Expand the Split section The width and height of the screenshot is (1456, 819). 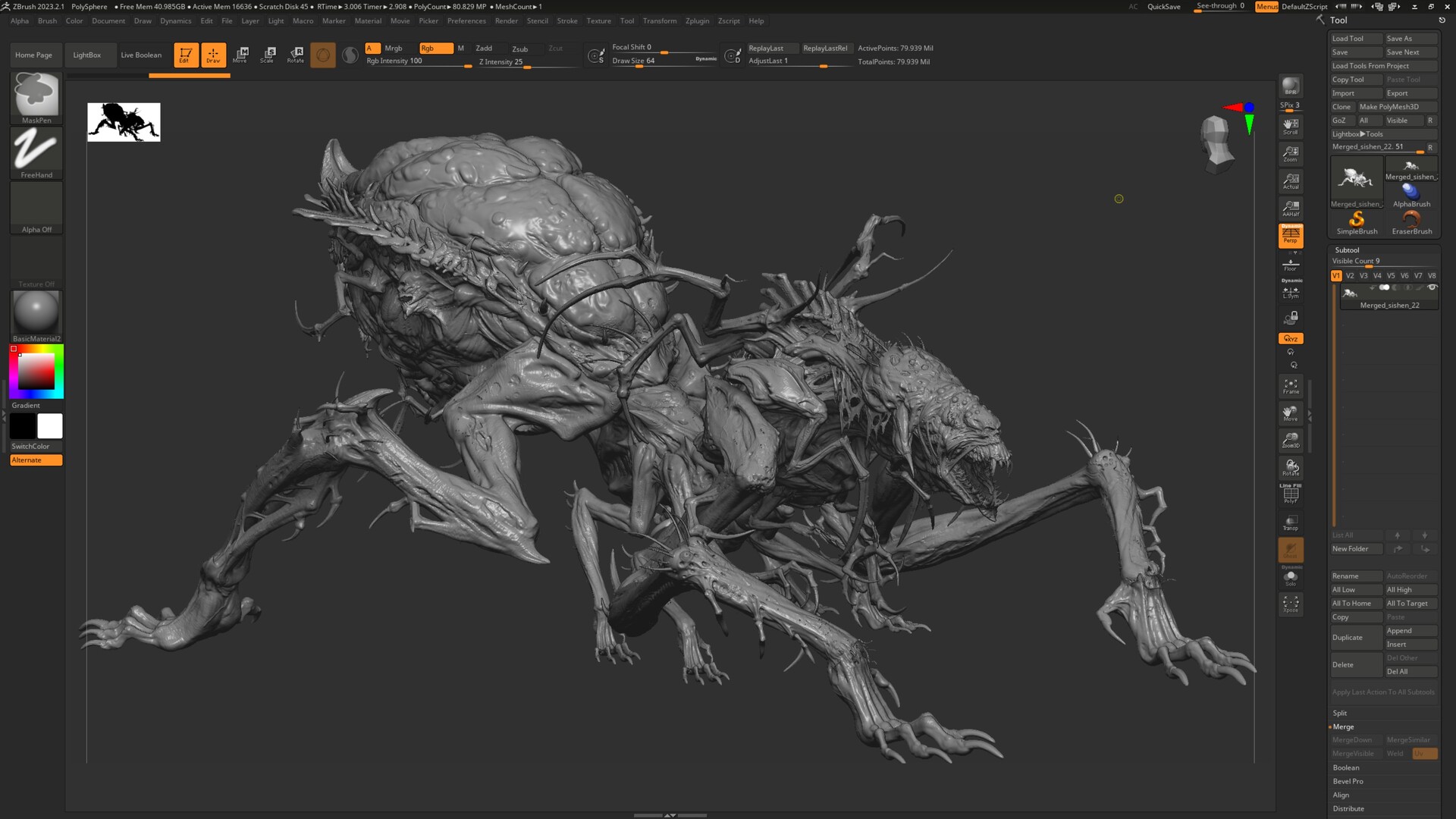1340,713
